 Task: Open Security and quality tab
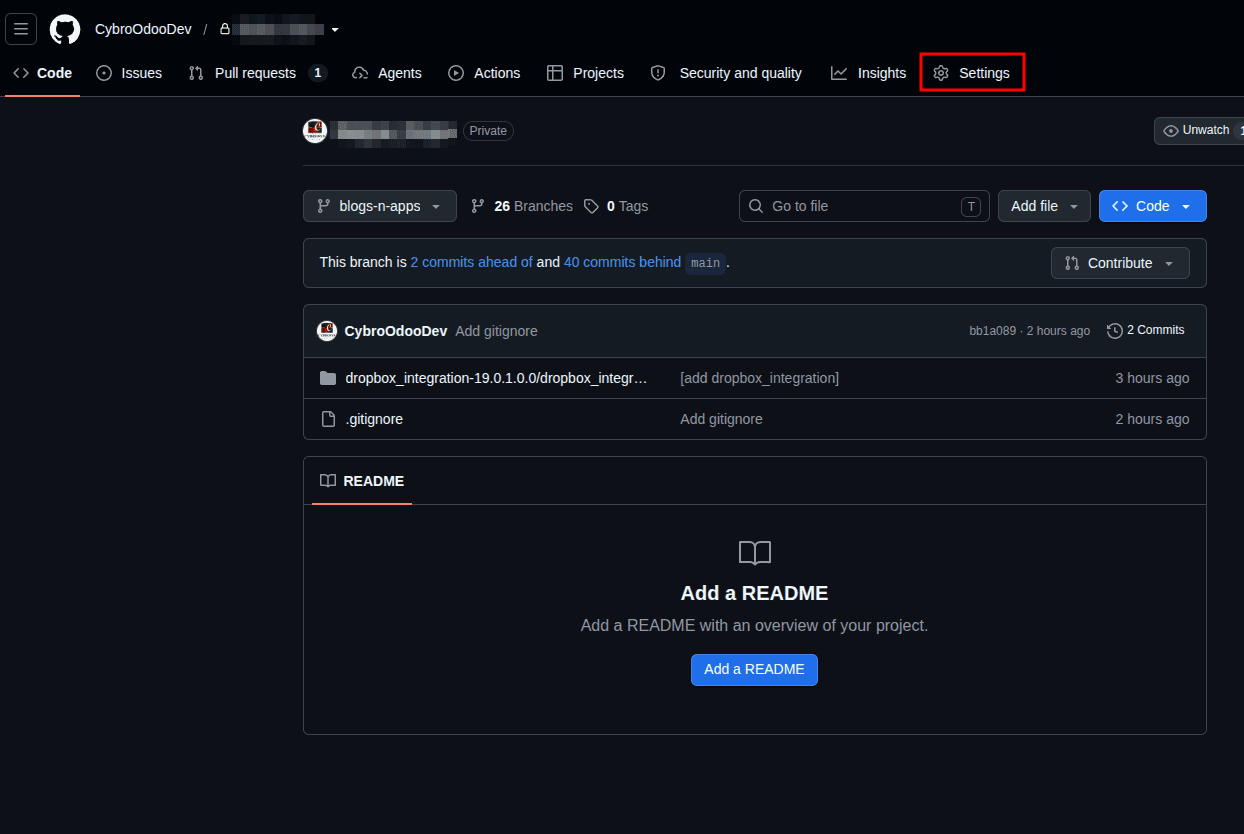(x=726, y=73)
